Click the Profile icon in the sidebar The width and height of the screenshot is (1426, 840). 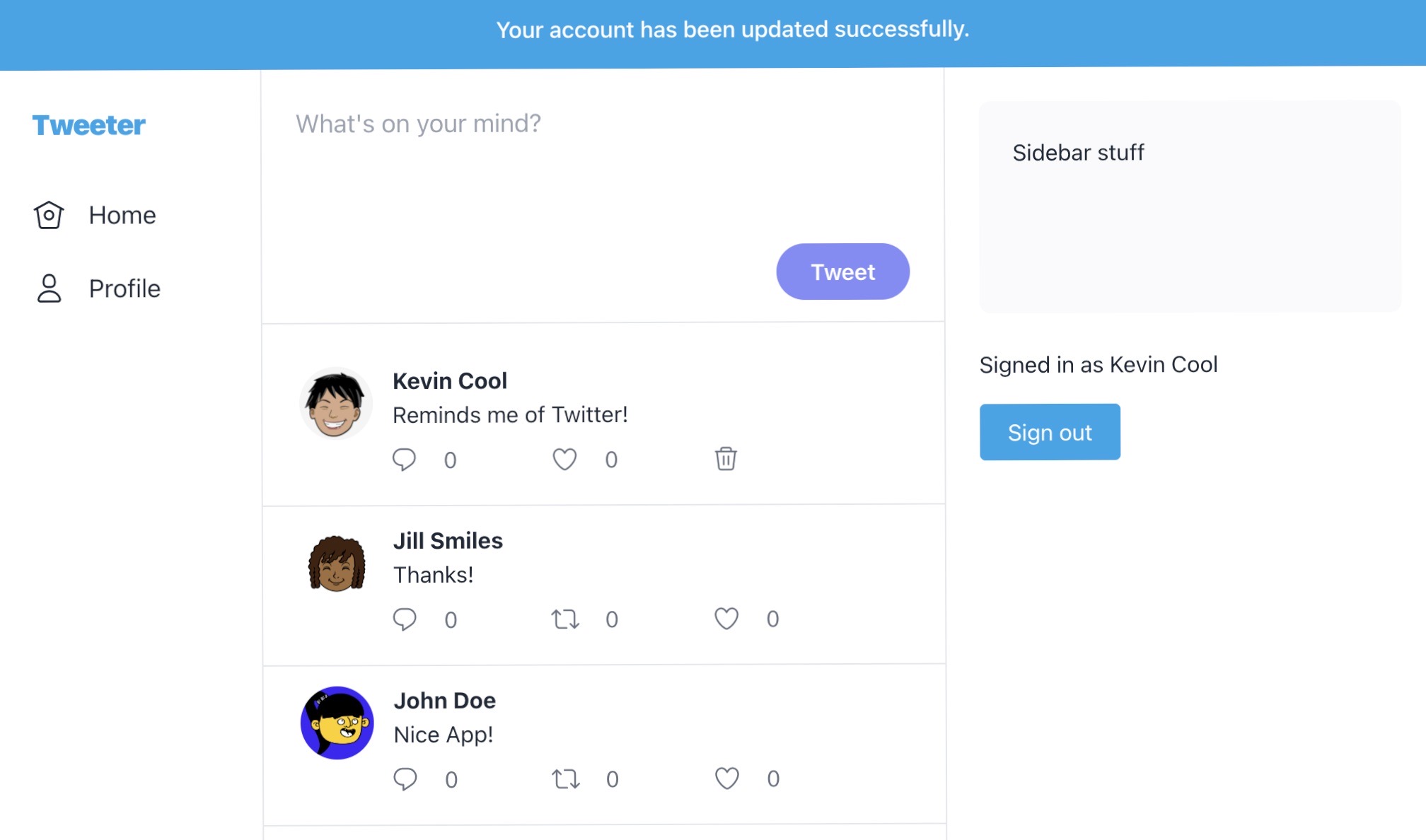pyautogui.click(x=48, y=288)
